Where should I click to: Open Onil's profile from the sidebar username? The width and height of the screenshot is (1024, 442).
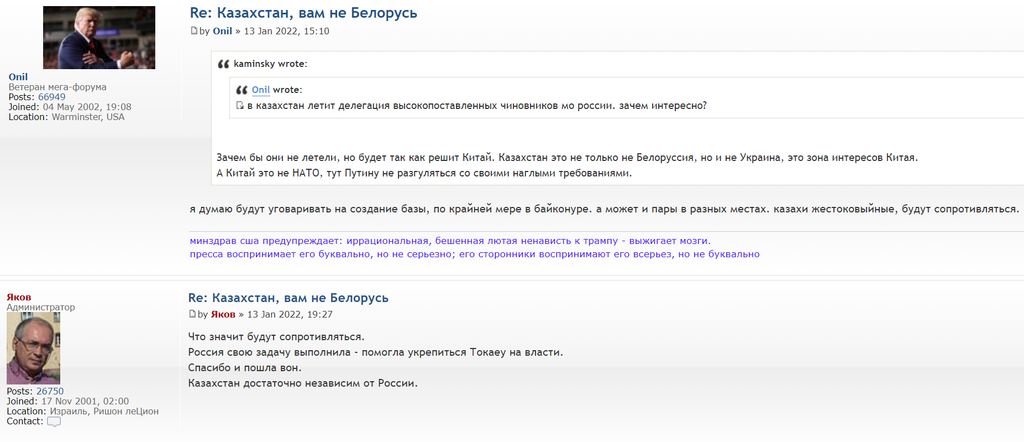pyautogui.click(x=18, y=77)
